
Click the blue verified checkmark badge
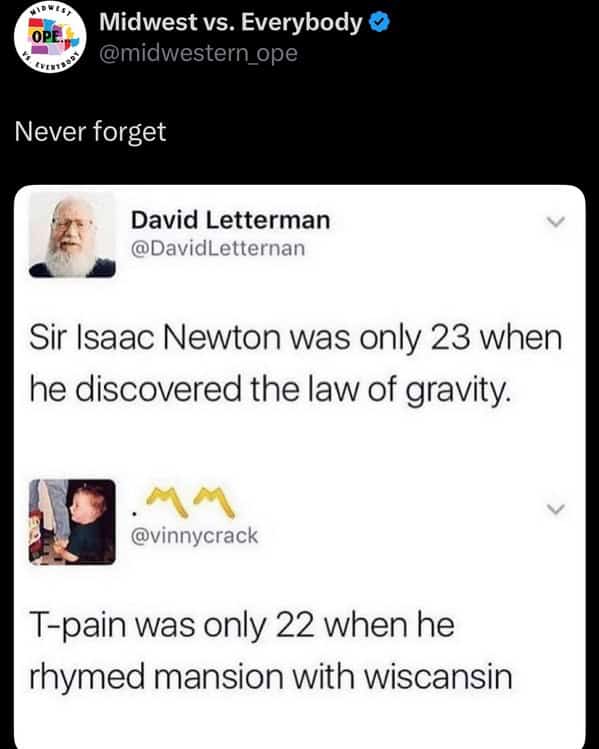click(x=380, y=22)
